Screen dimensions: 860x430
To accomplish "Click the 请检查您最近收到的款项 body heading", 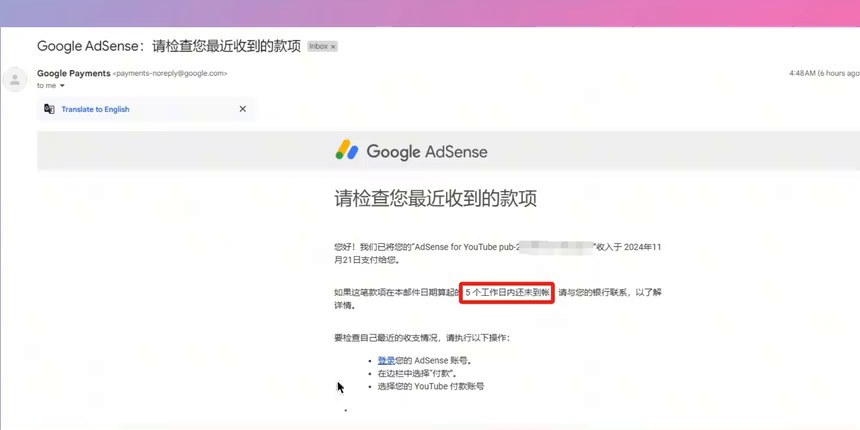I will coord(435,199).
